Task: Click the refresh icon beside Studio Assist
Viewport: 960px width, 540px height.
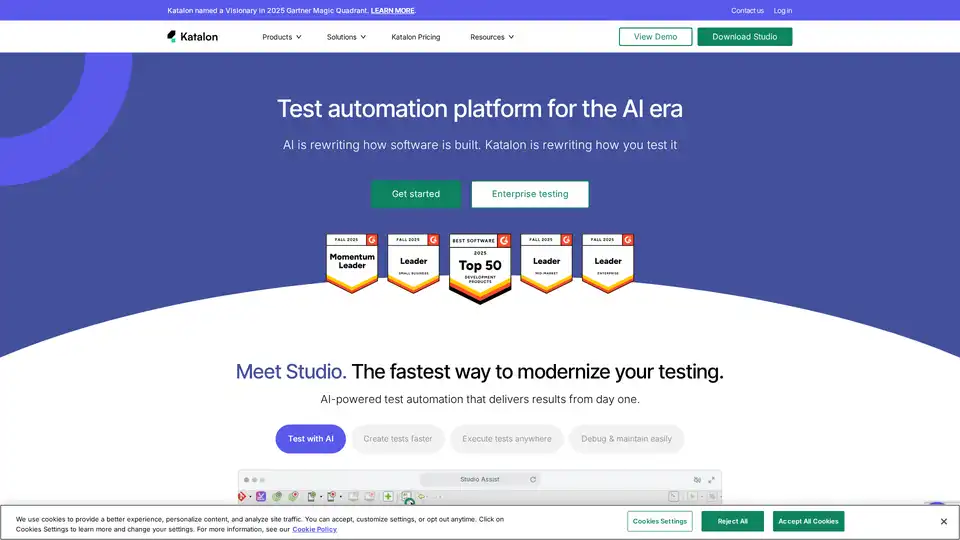Action: (x=533, y=480)
